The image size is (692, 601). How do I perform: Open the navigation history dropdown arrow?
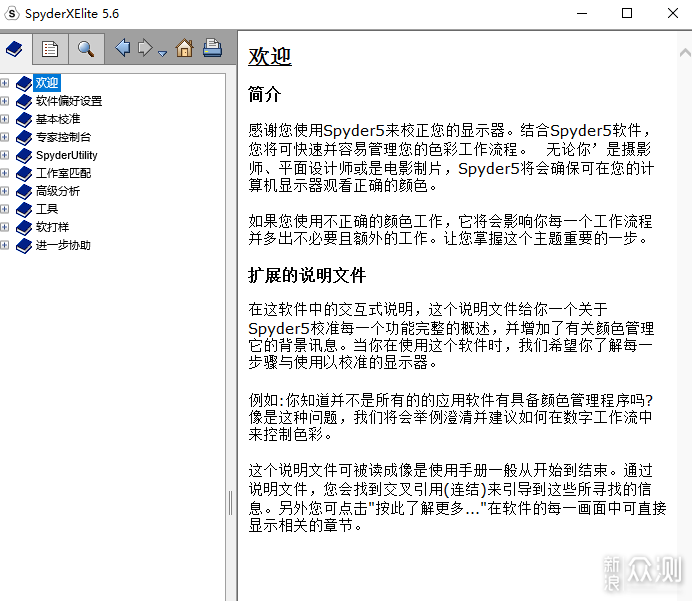point(162,53)
